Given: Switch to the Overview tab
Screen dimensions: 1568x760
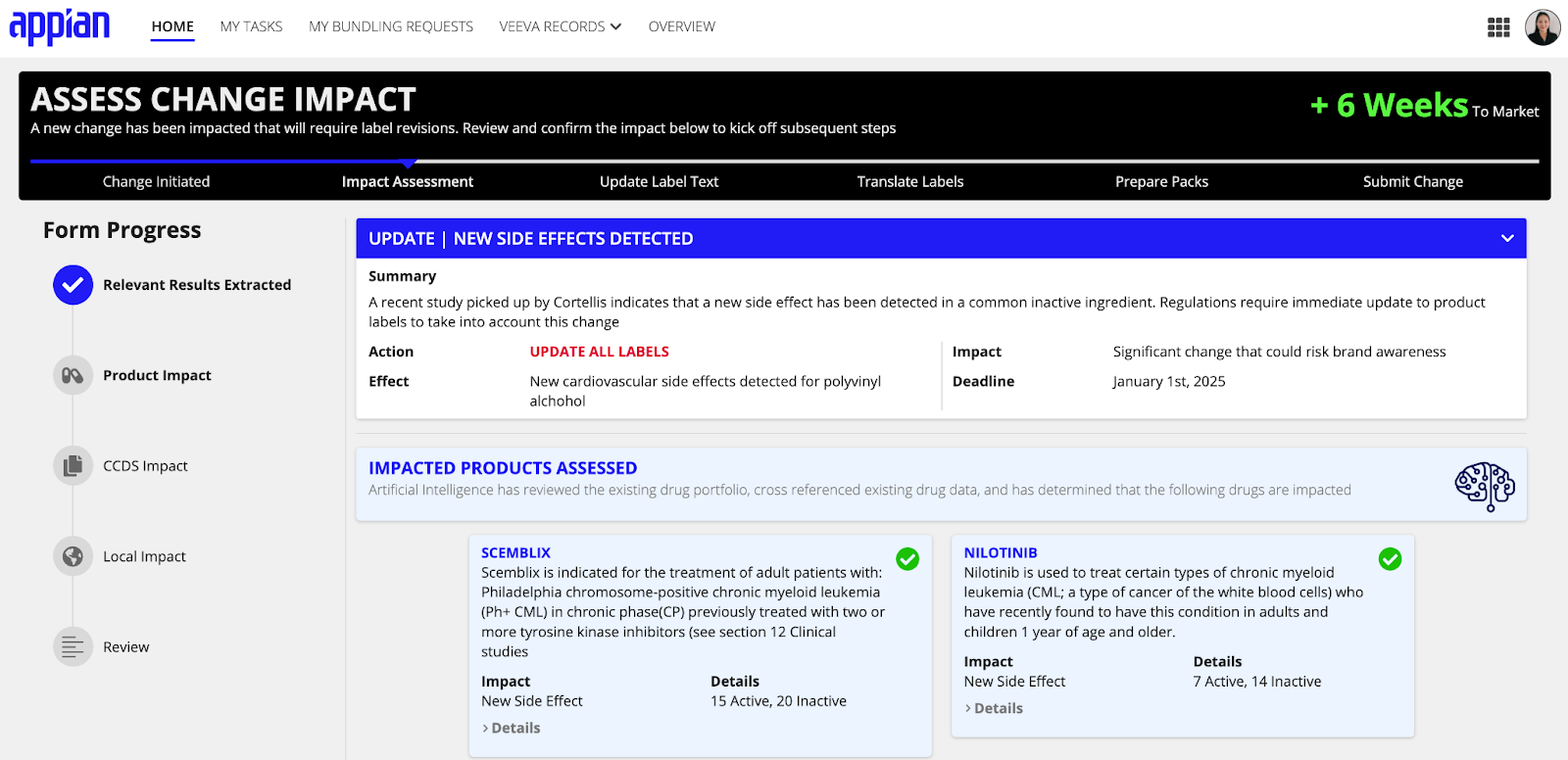Looking at the screenshot, I should click(x=682, y=26).
